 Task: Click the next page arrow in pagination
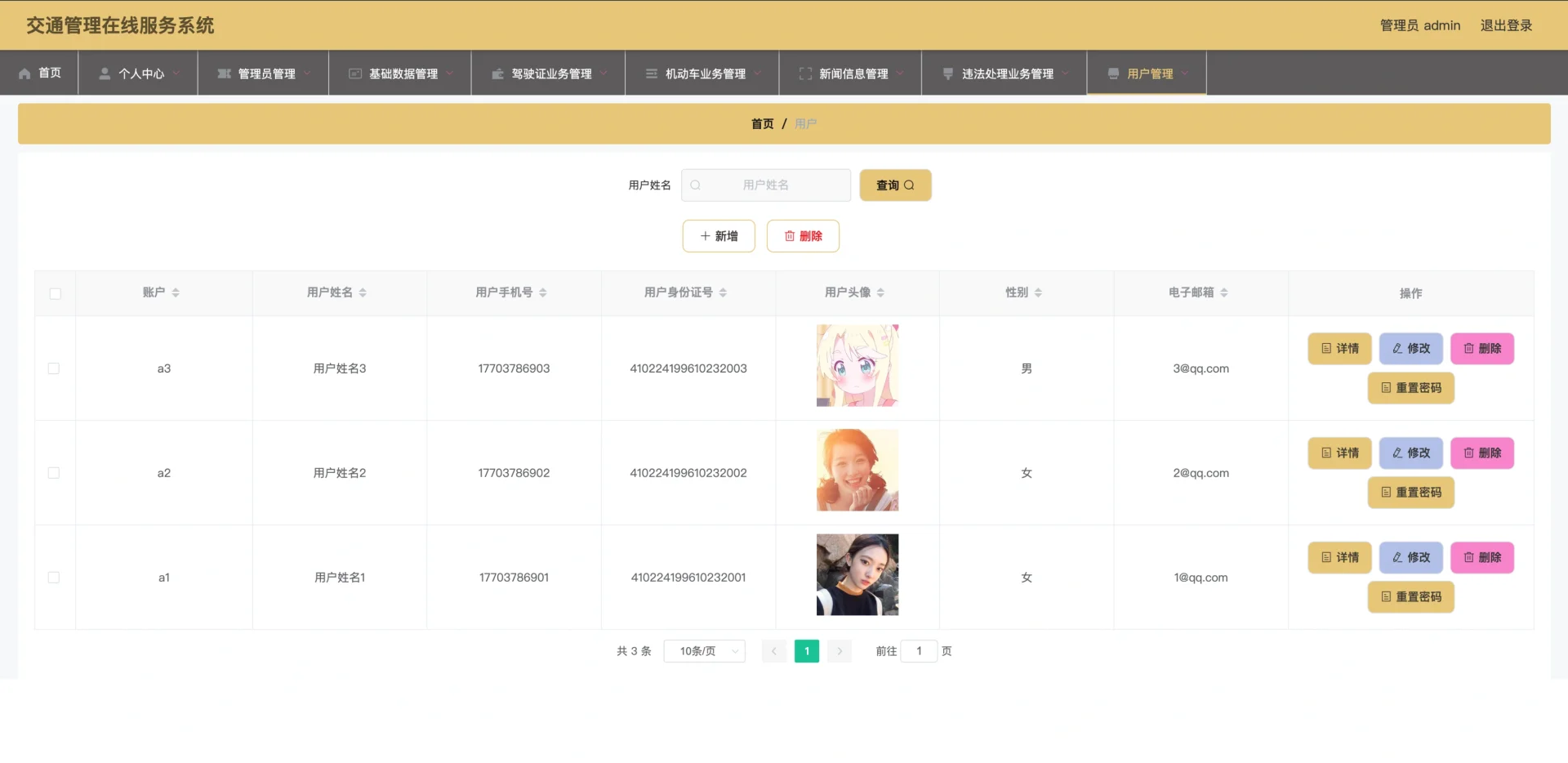840,651
